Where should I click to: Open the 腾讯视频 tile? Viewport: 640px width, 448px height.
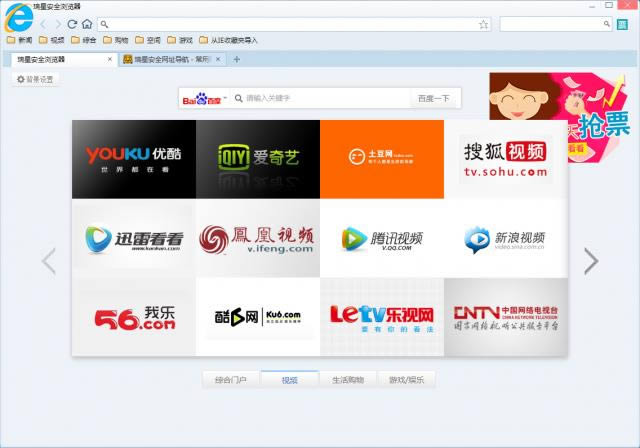pyautogui.click(x=382, y=238)
